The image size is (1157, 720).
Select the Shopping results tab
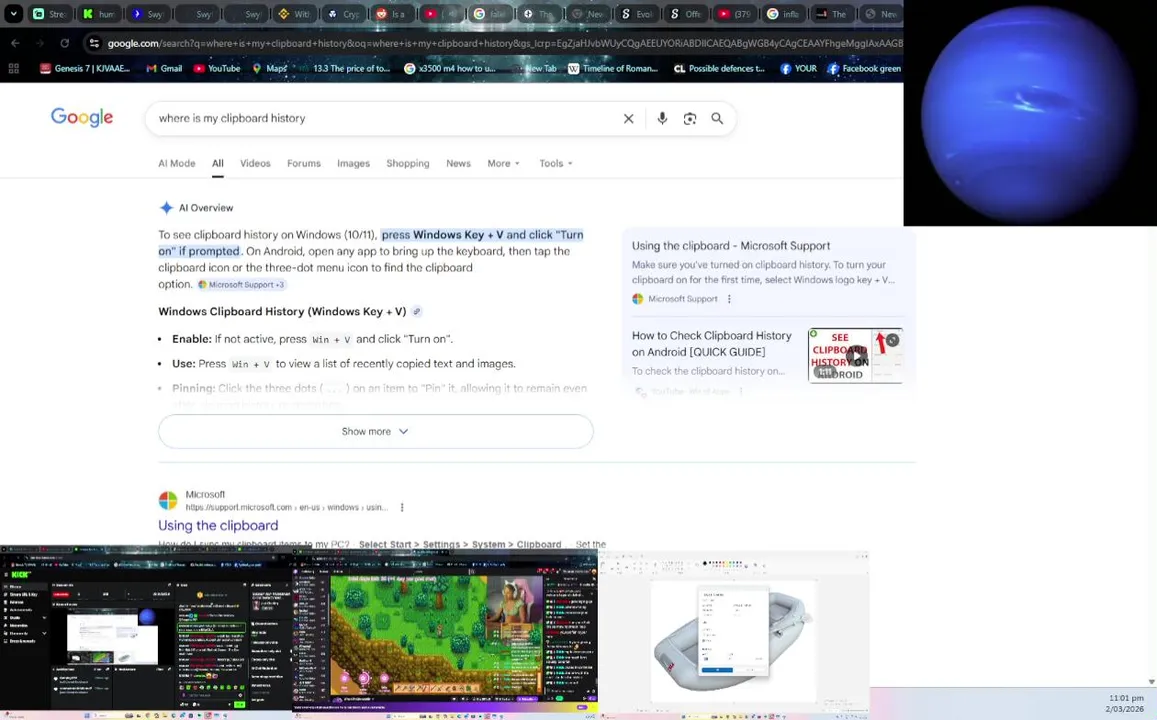pyautogui.click(x=408, y=164)
